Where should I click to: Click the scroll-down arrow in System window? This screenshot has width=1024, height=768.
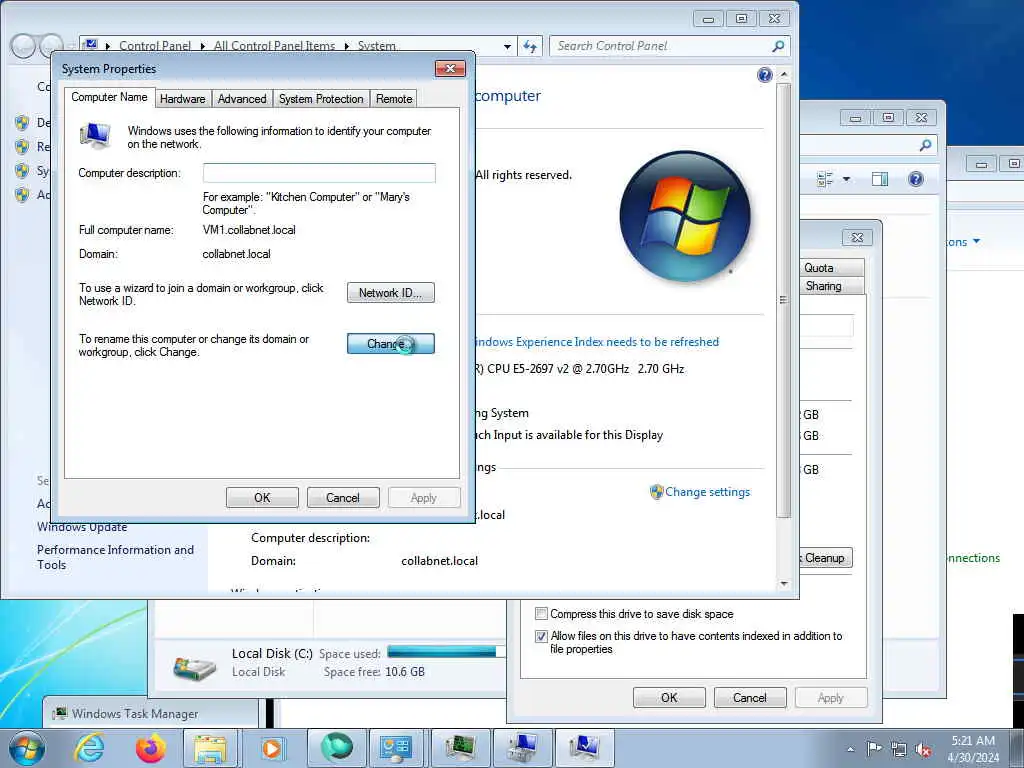784,584
